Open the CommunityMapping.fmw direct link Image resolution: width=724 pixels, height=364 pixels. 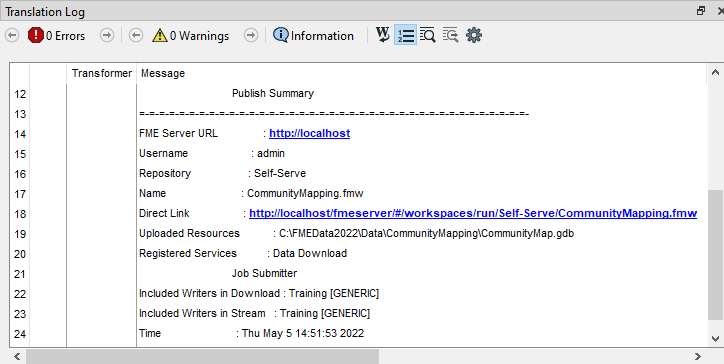click(473, 213)
